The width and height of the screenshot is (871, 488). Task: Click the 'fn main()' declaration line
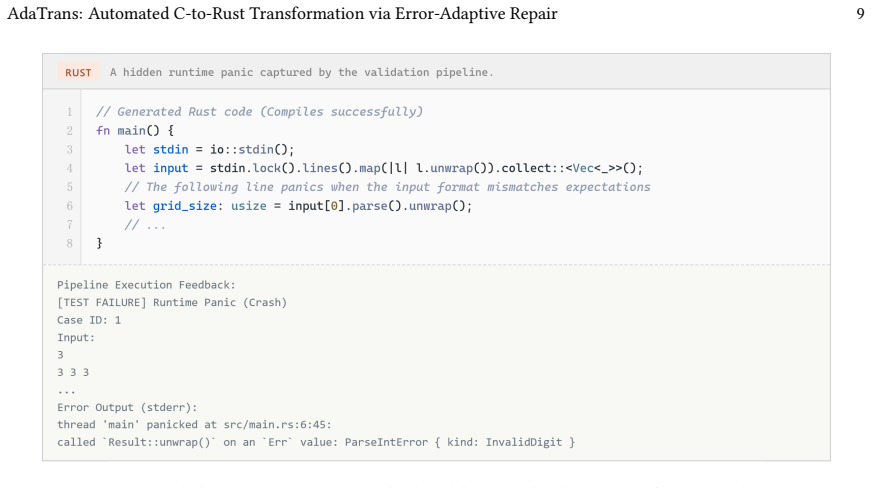pyautogui.click(x=135, y=130)
